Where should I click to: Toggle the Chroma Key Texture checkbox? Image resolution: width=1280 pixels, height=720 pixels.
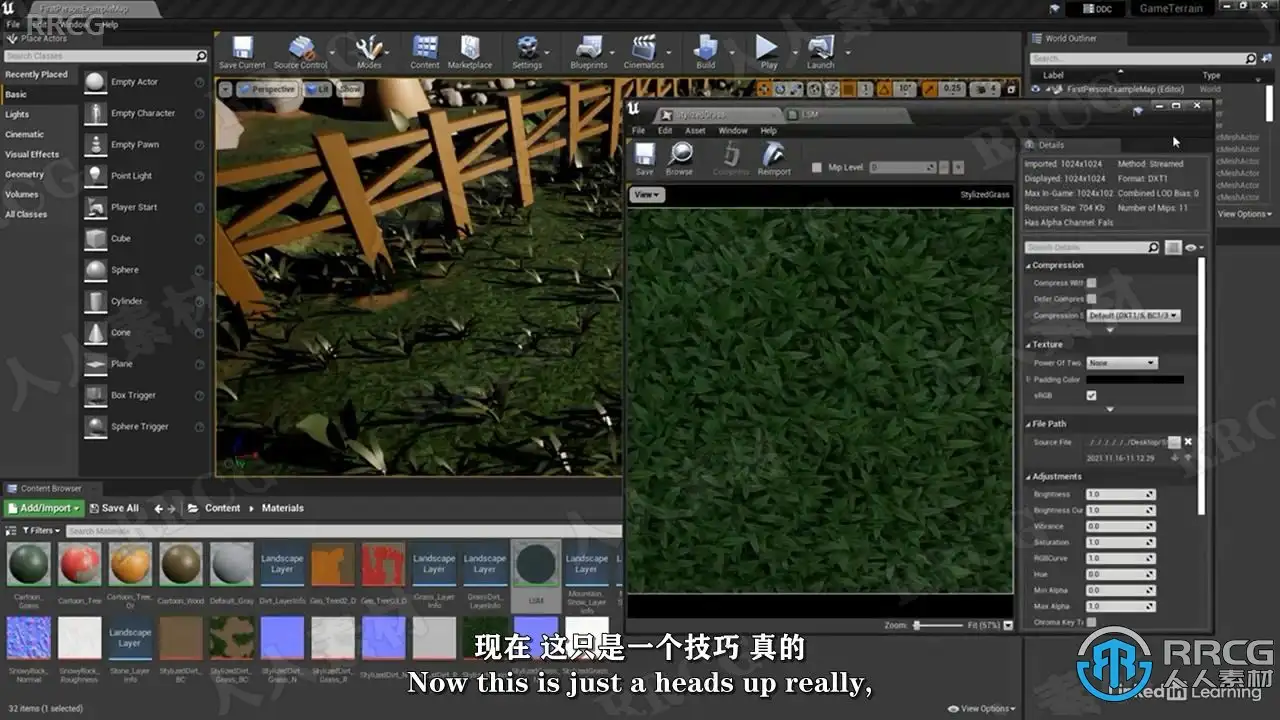1091,622
